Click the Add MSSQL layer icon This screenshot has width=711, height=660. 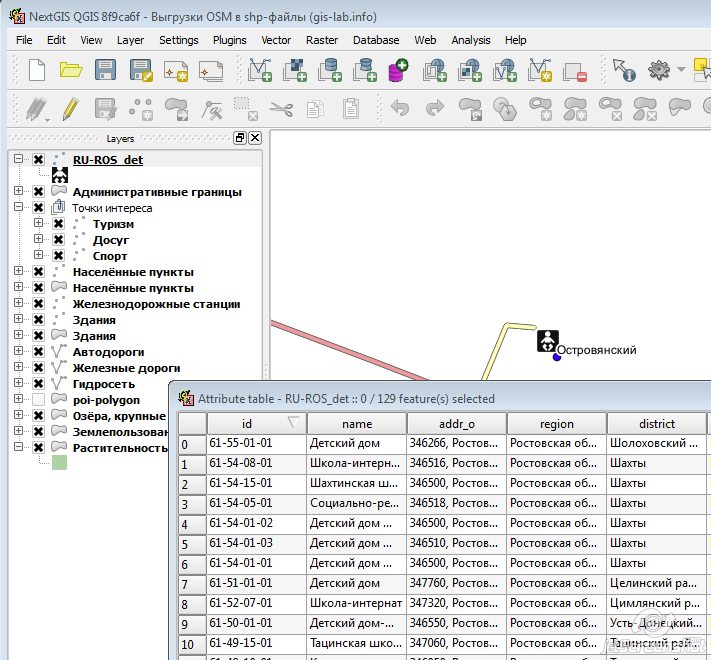(x=399, y=70)
